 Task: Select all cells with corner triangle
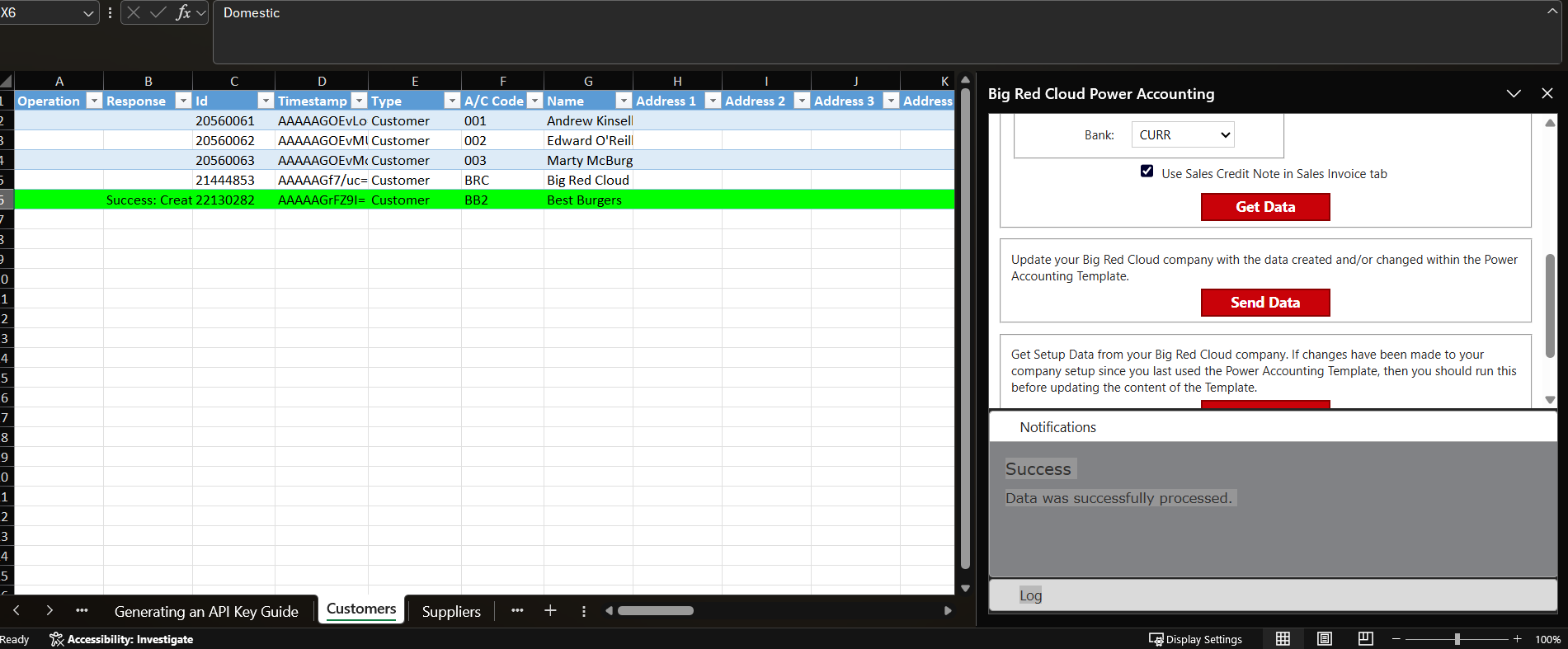[7, 81]
